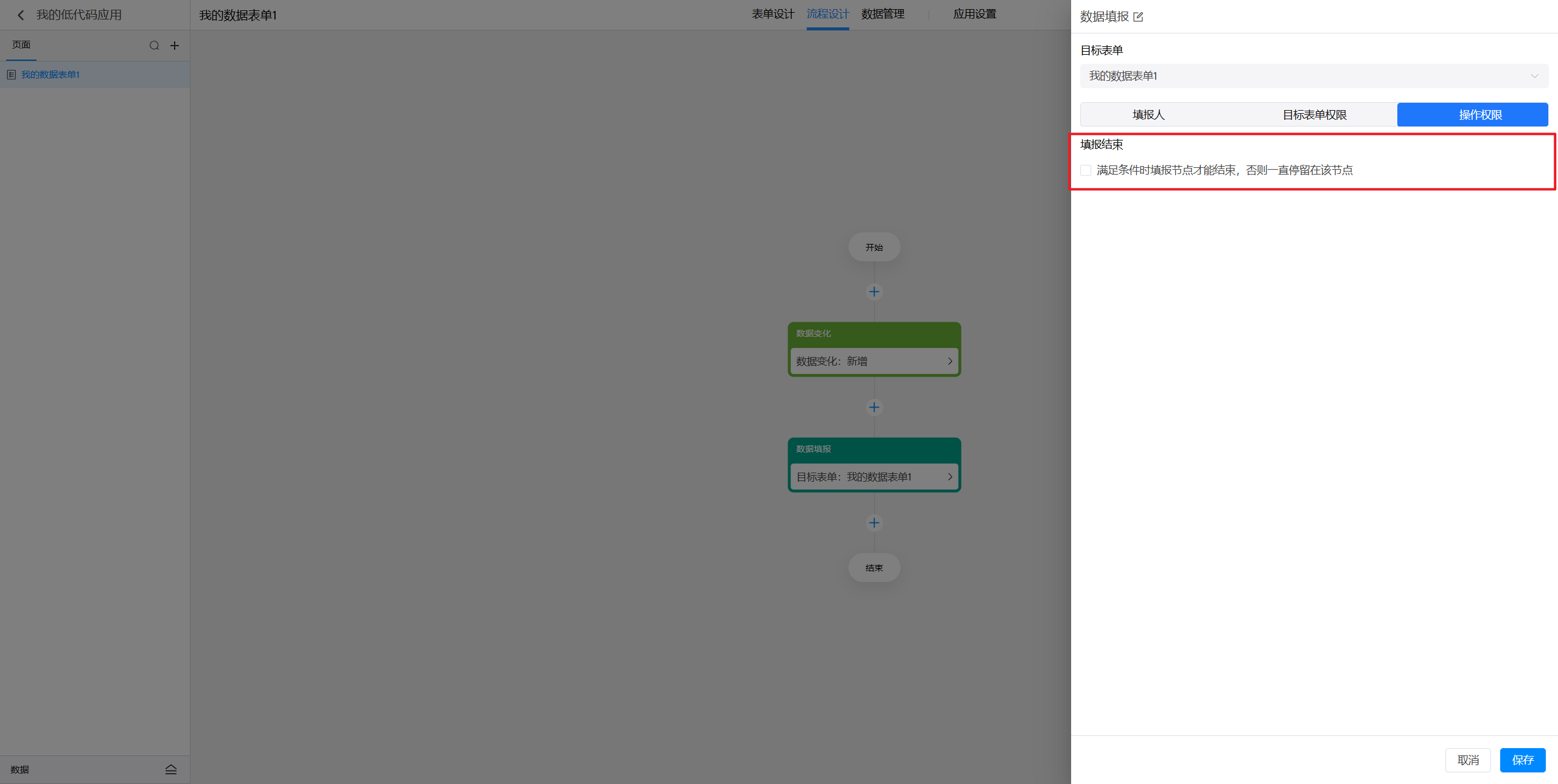
Task: Switch to 填报人 tab
Action: click(1148, 115)
